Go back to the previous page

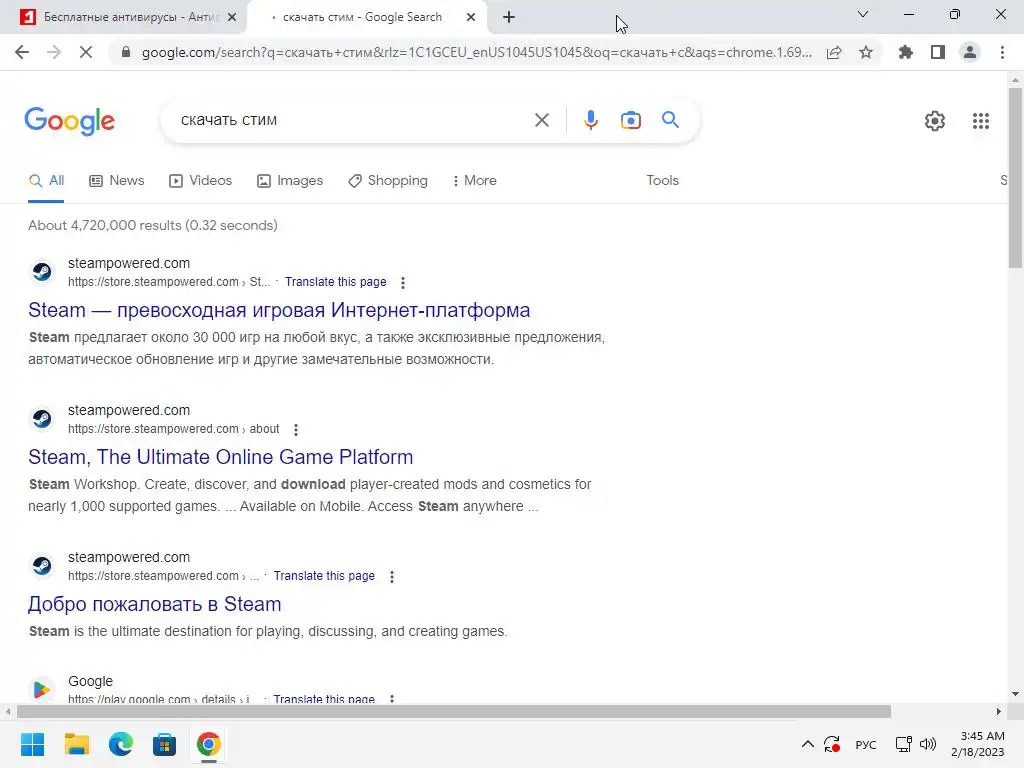pyautogui.click(x=22, y=52)
